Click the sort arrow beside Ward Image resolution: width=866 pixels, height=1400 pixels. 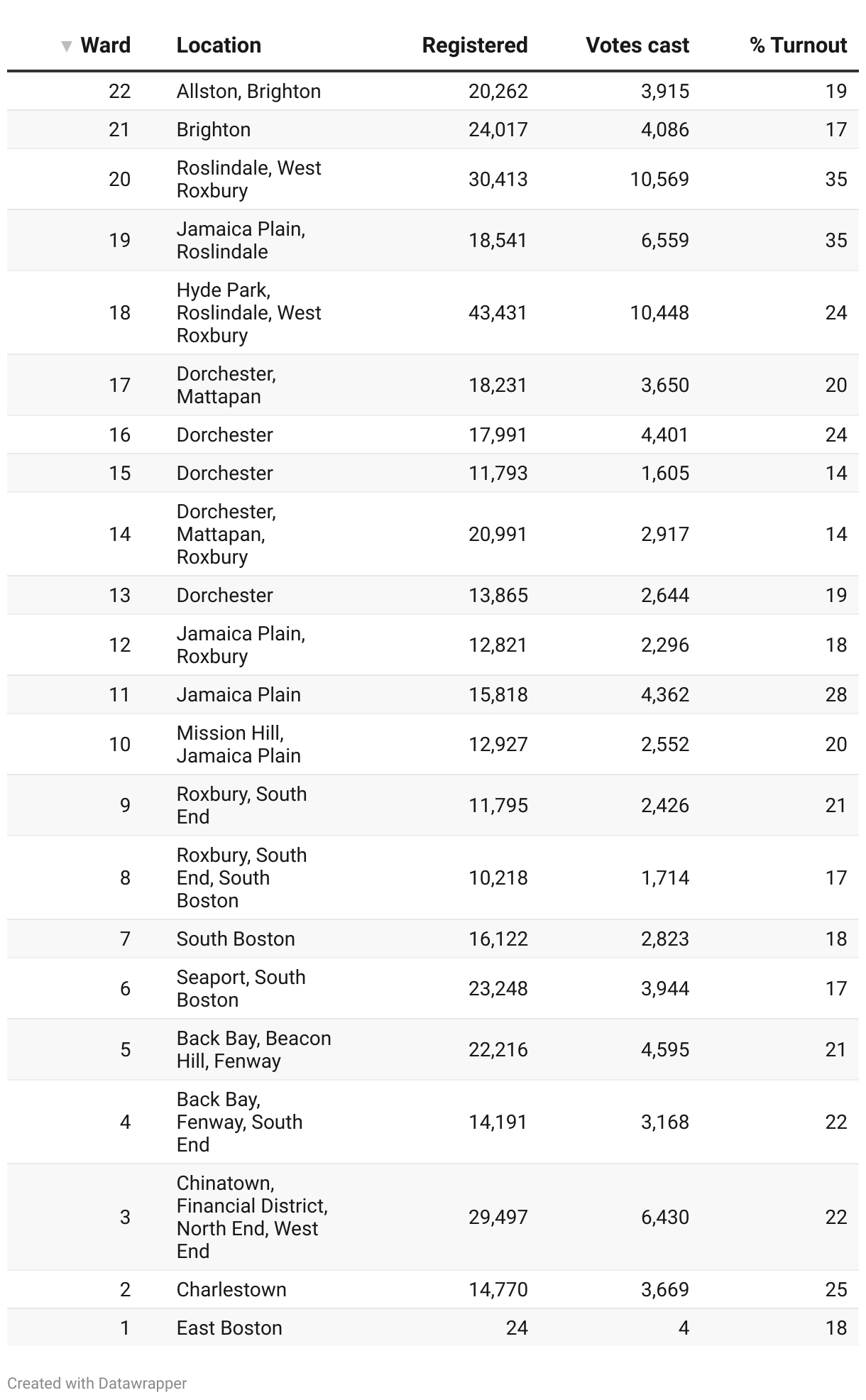pyautogui.click(x=67, y=47)
